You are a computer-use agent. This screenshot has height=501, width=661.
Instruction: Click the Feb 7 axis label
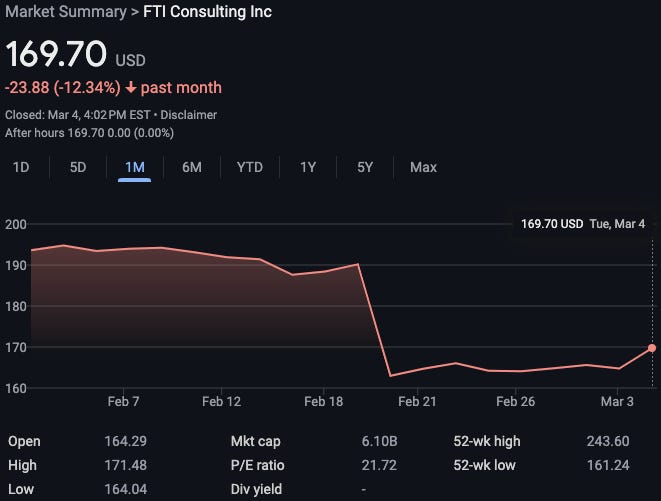(x=123, y=401)
